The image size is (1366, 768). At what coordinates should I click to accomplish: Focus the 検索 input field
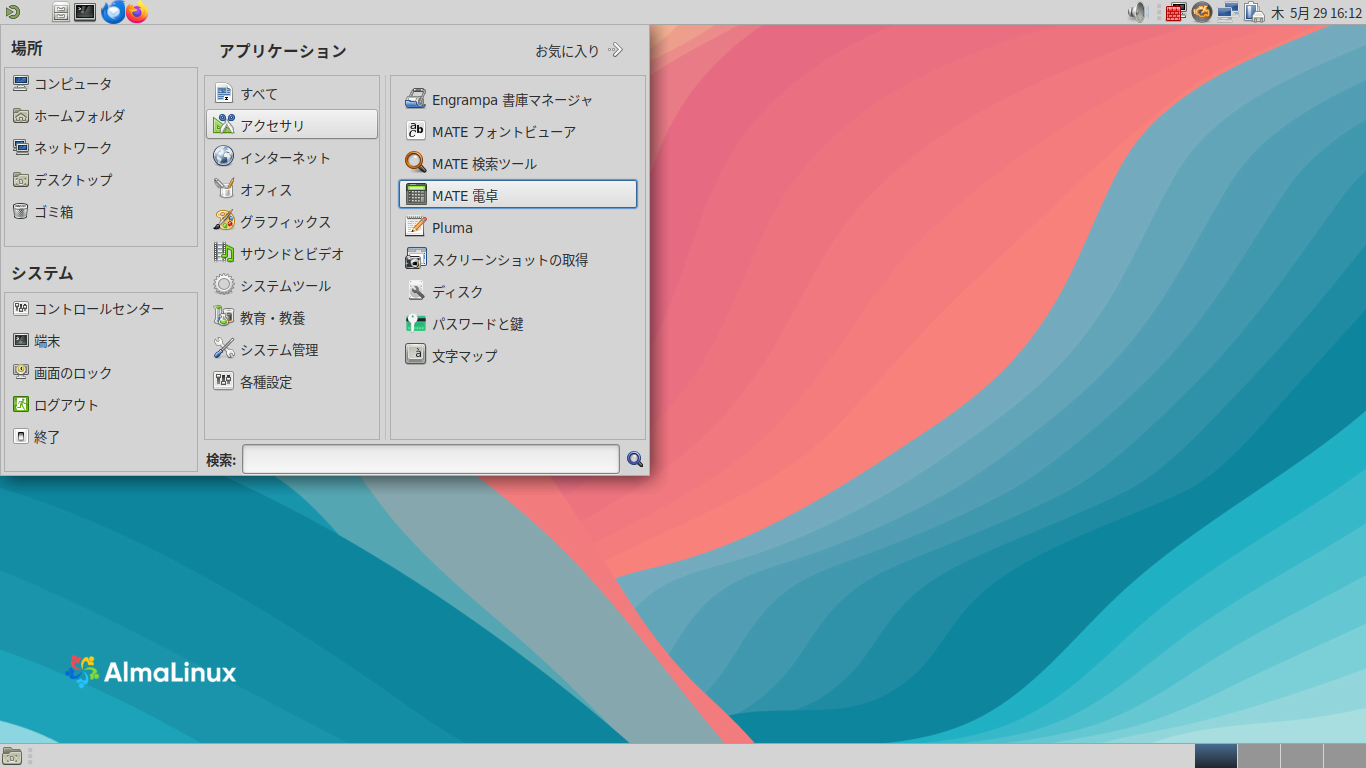431,460
